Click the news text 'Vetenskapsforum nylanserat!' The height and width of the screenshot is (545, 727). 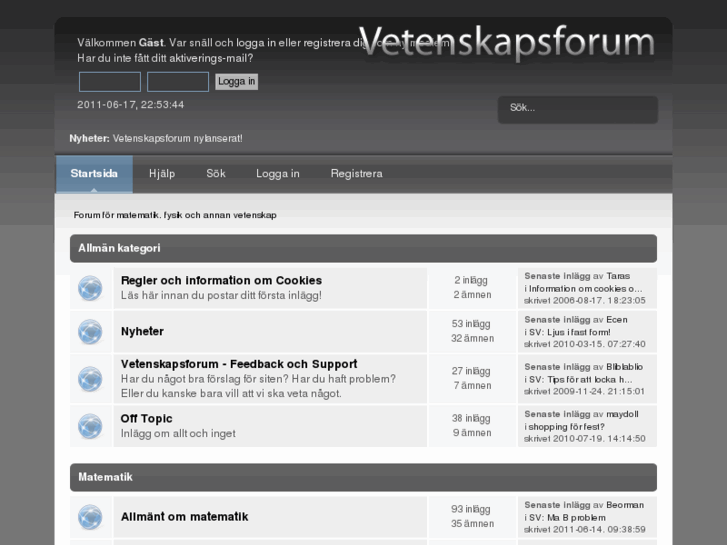[x=178, y=138]
